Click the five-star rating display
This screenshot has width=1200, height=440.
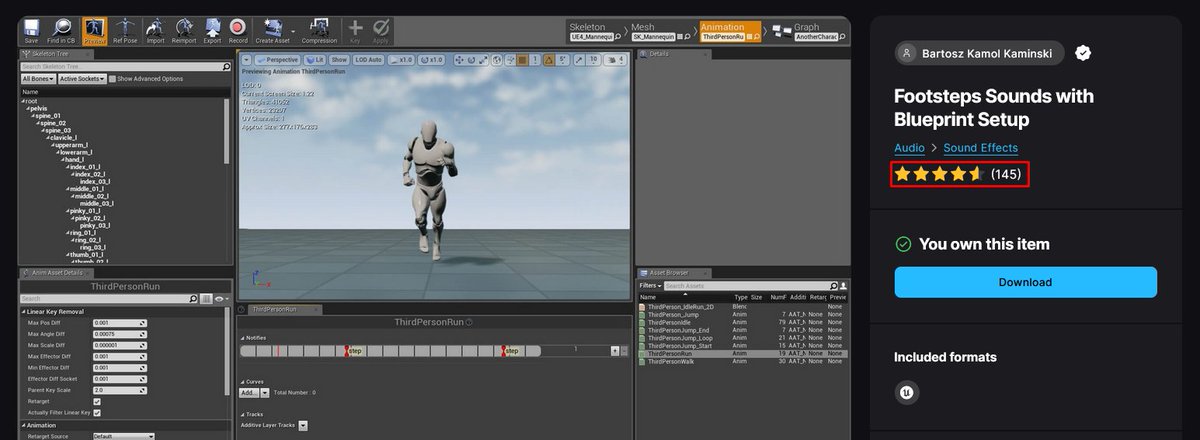[940, 174]
